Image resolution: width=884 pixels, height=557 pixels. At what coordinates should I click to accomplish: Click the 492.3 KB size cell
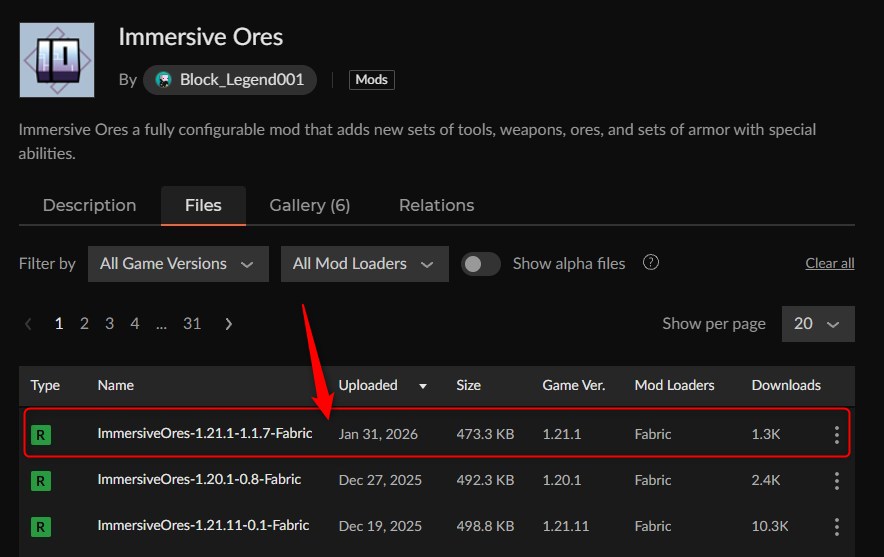click(x=485, y=480)
